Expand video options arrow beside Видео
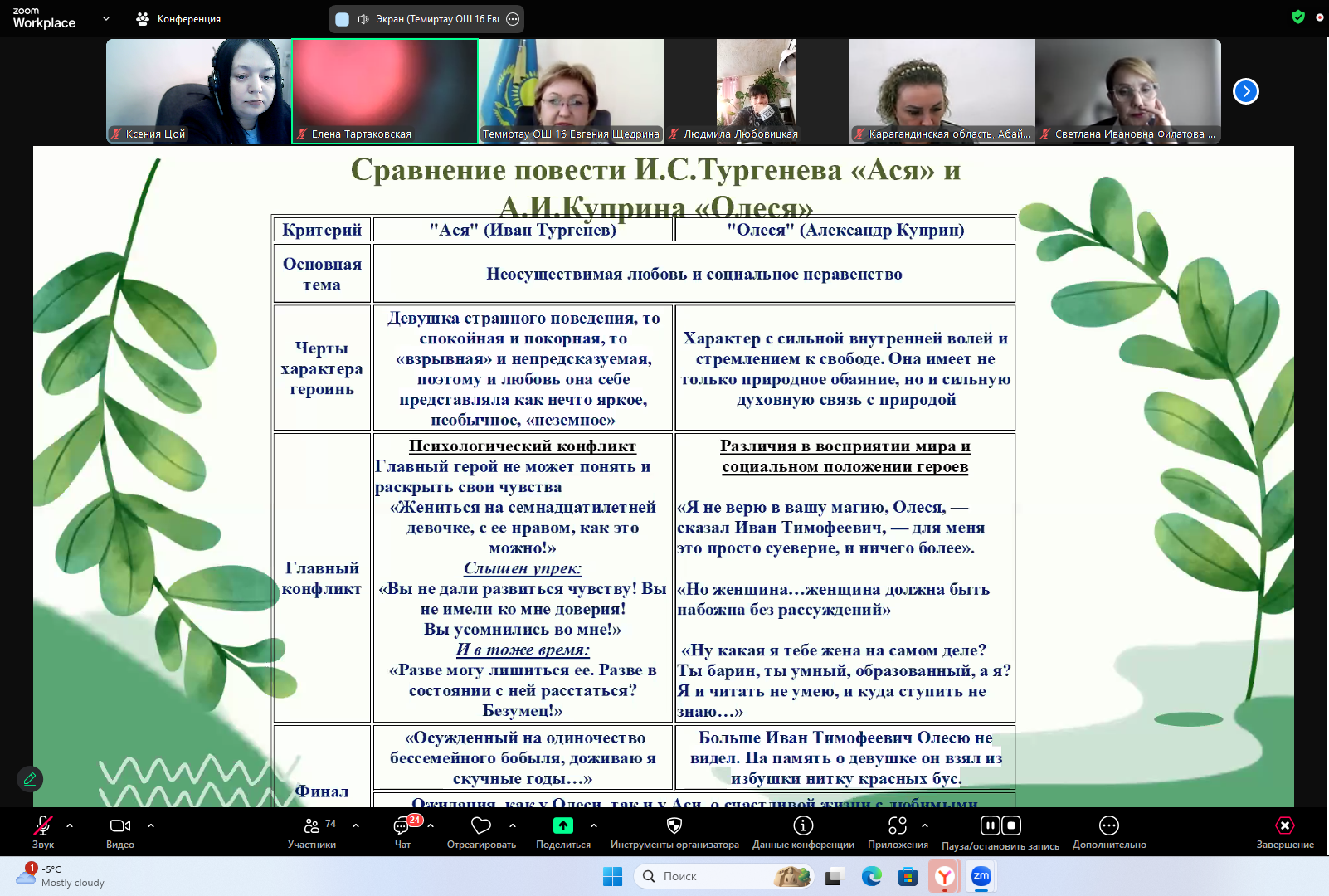The height and width of the screenshot is (896, 1329). [151, 825]
